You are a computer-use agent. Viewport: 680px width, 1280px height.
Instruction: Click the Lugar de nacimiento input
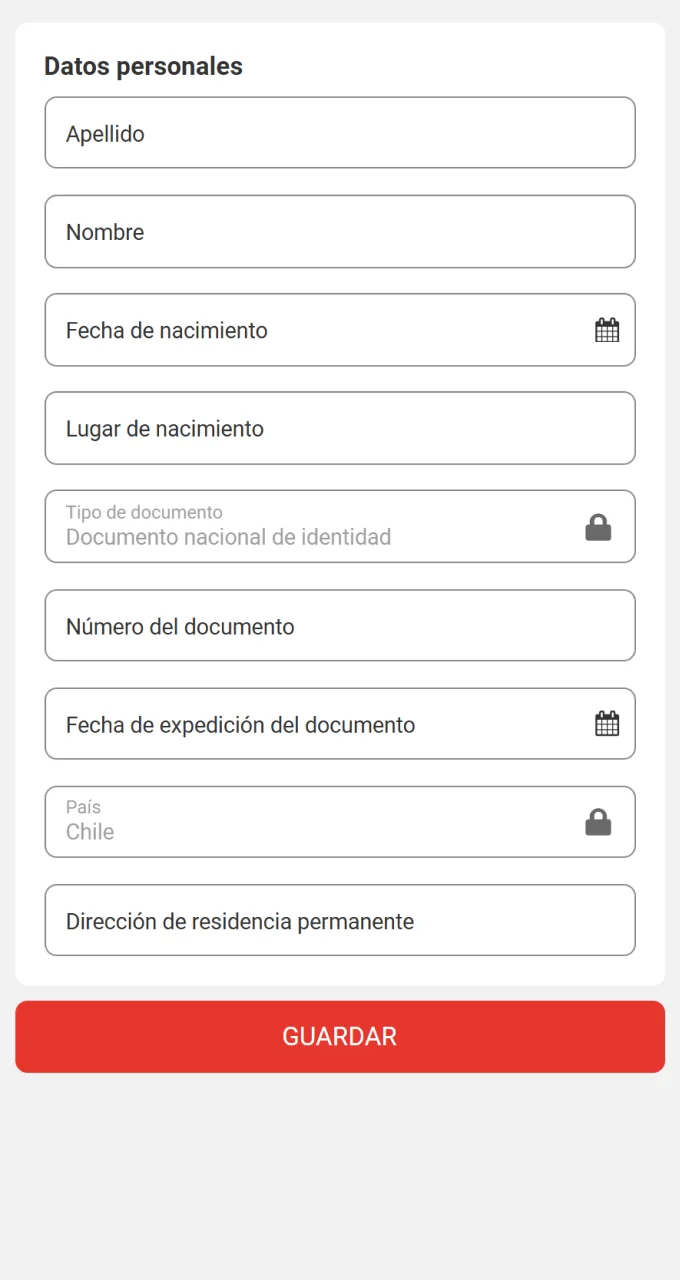pos(340,428)
